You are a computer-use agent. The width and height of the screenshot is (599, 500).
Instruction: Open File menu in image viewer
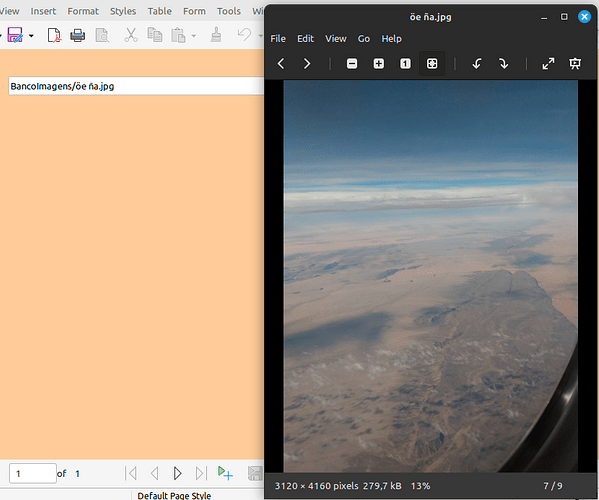point(278,39)
